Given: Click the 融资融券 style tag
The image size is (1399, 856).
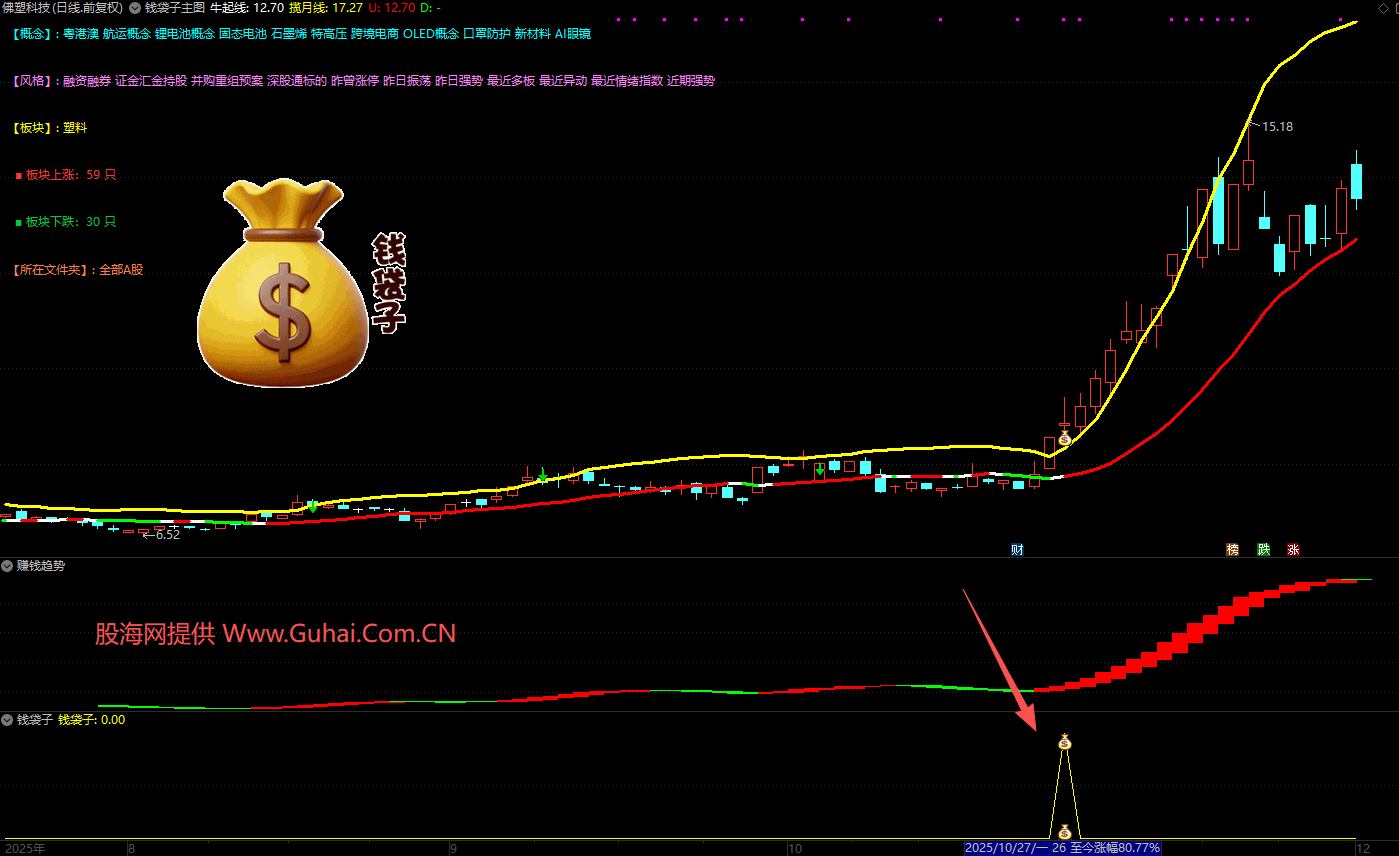Looking at the screenshot, I should (x=87, y=81).
